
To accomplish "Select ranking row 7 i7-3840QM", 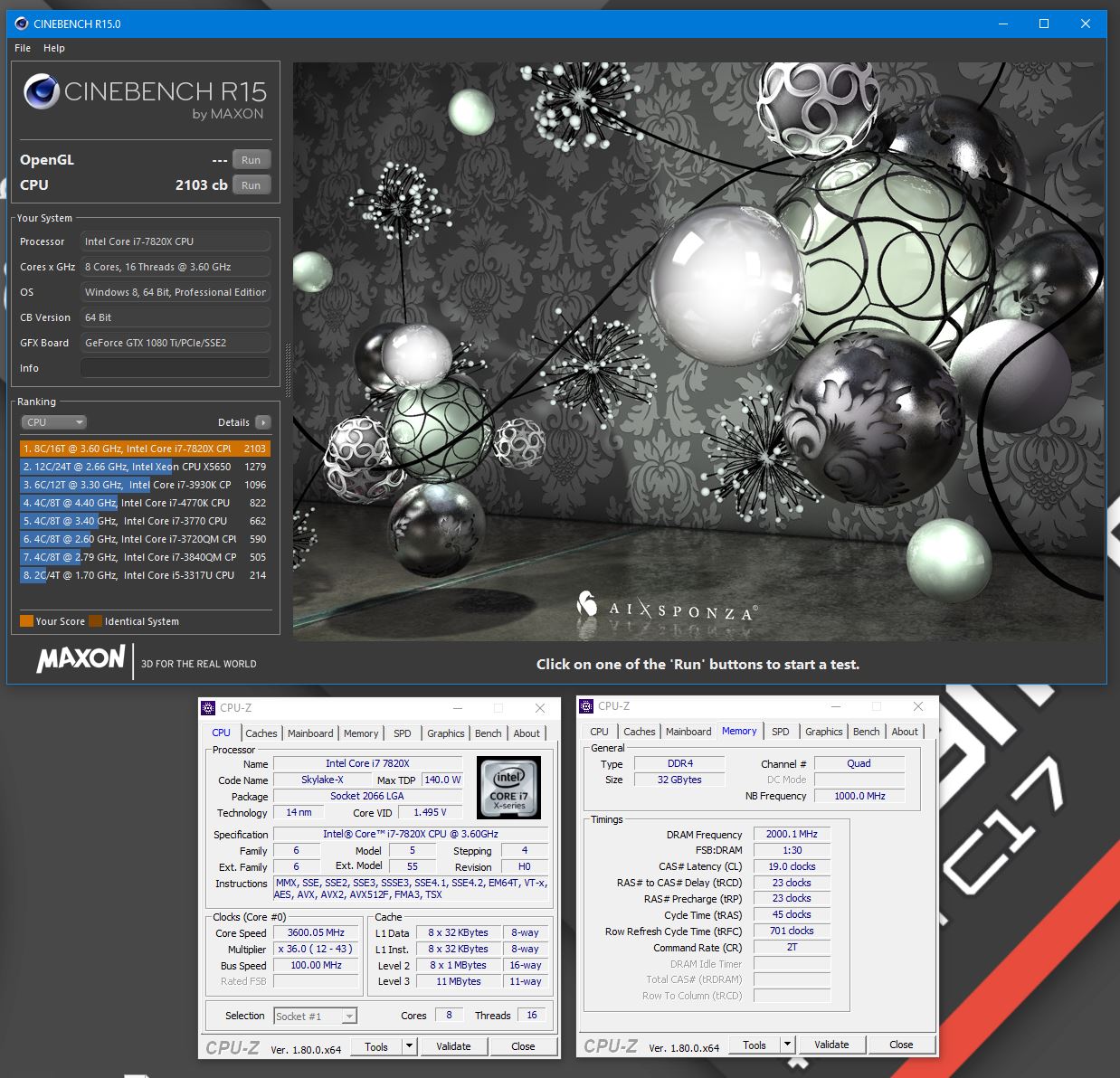I will [x=145, y=557].
